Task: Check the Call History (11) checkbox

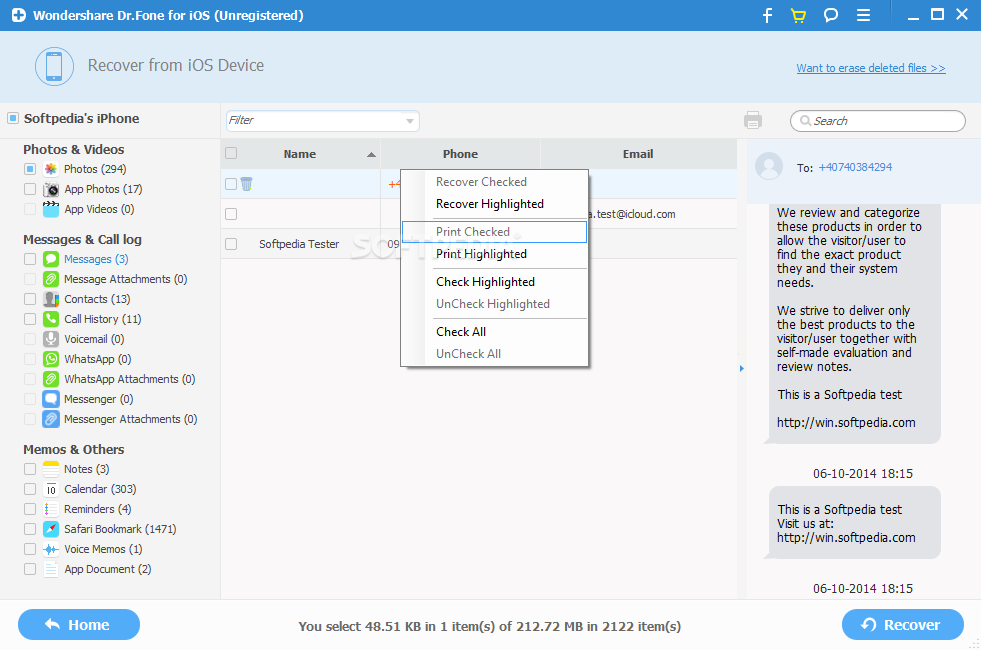Action: 30,319
